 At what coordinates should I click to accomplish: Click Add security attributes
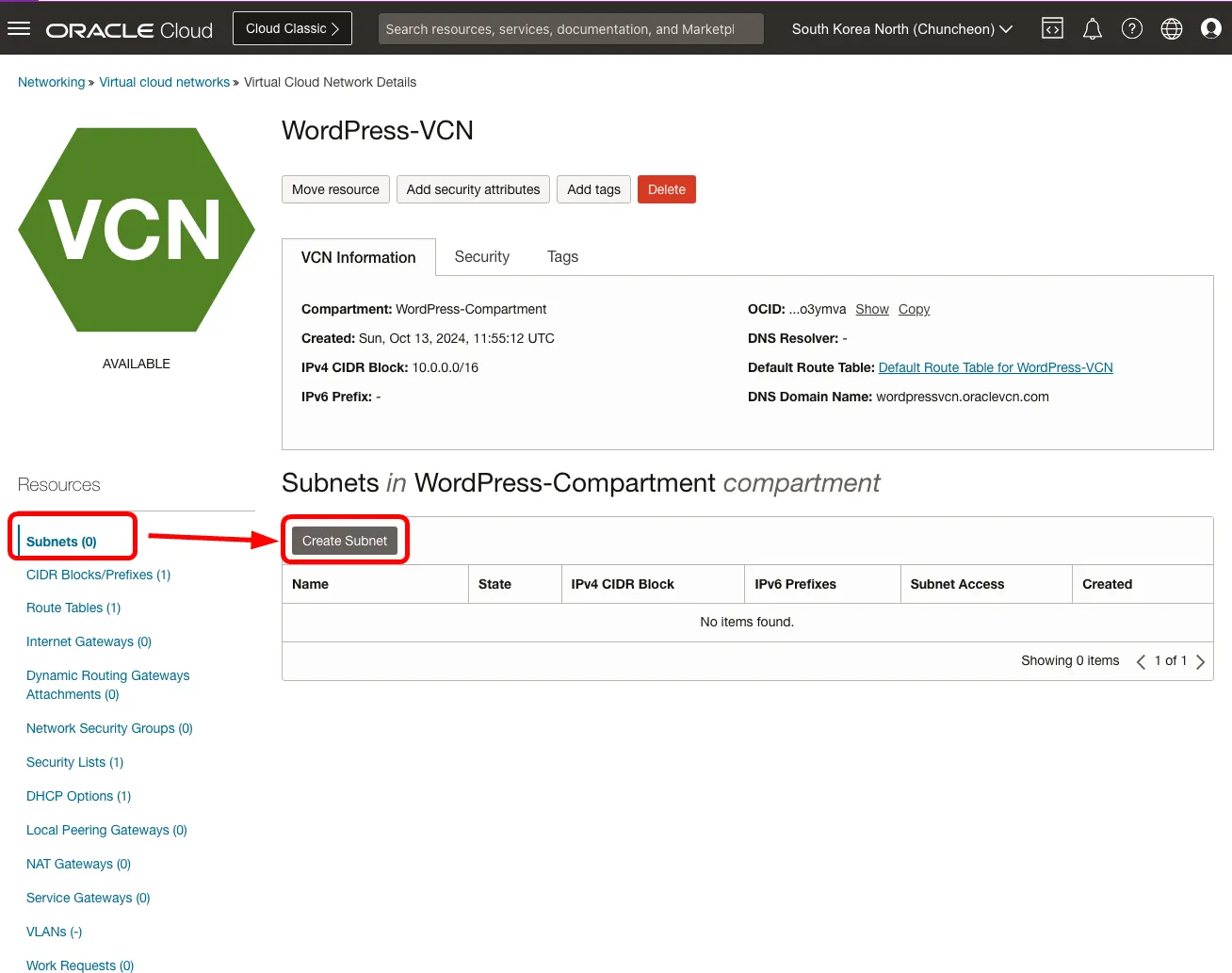473,189
